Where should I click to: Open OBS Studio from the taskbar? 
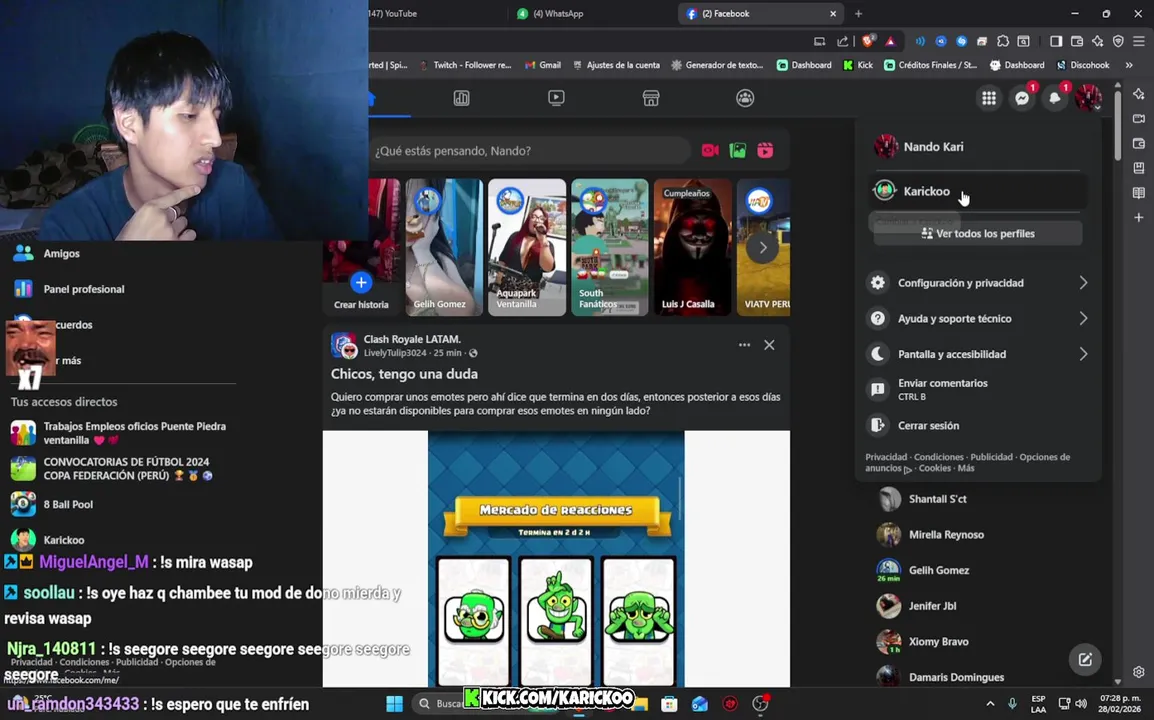pyautogui.click(x=760, y=704)
